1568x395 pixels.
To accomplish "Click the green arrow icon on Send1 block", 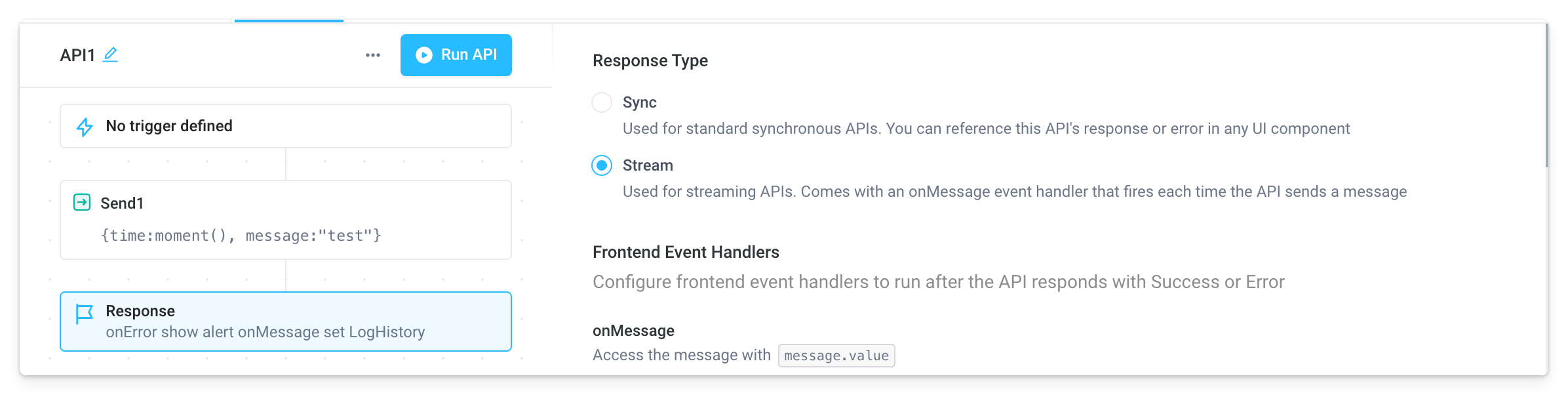I will (83, 203).
